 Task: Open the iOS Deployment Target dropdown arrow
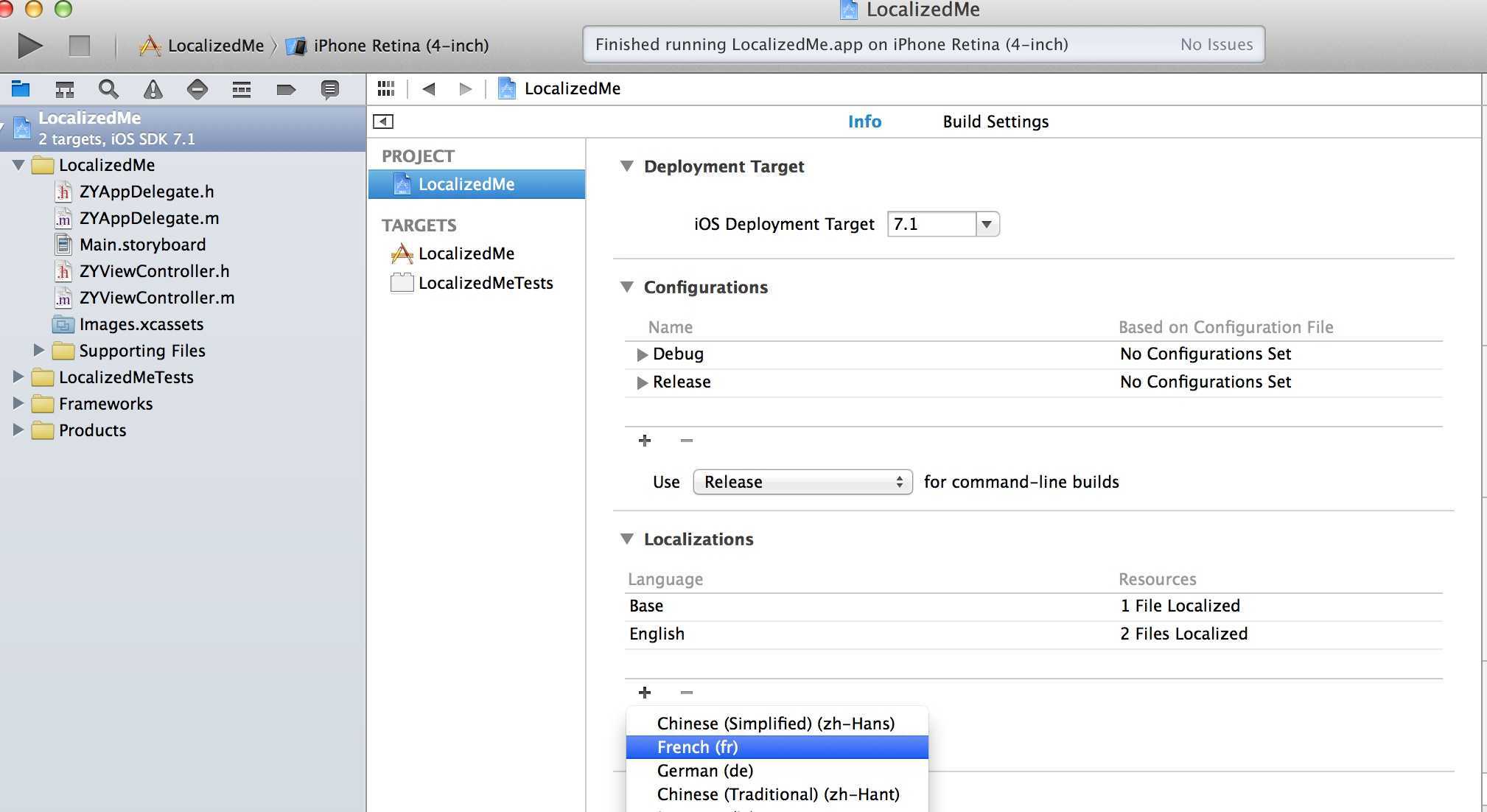click(987, 224)
